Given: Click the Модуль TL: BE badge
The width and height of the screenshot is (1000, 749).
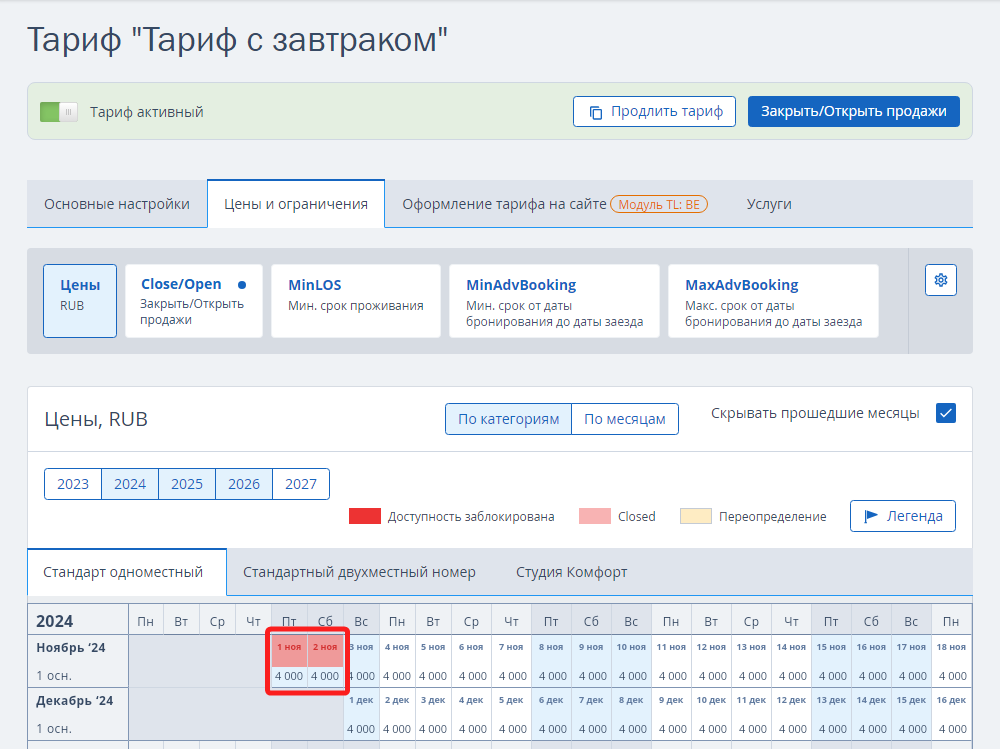Looking at the screenshot, I should (659, 204).
